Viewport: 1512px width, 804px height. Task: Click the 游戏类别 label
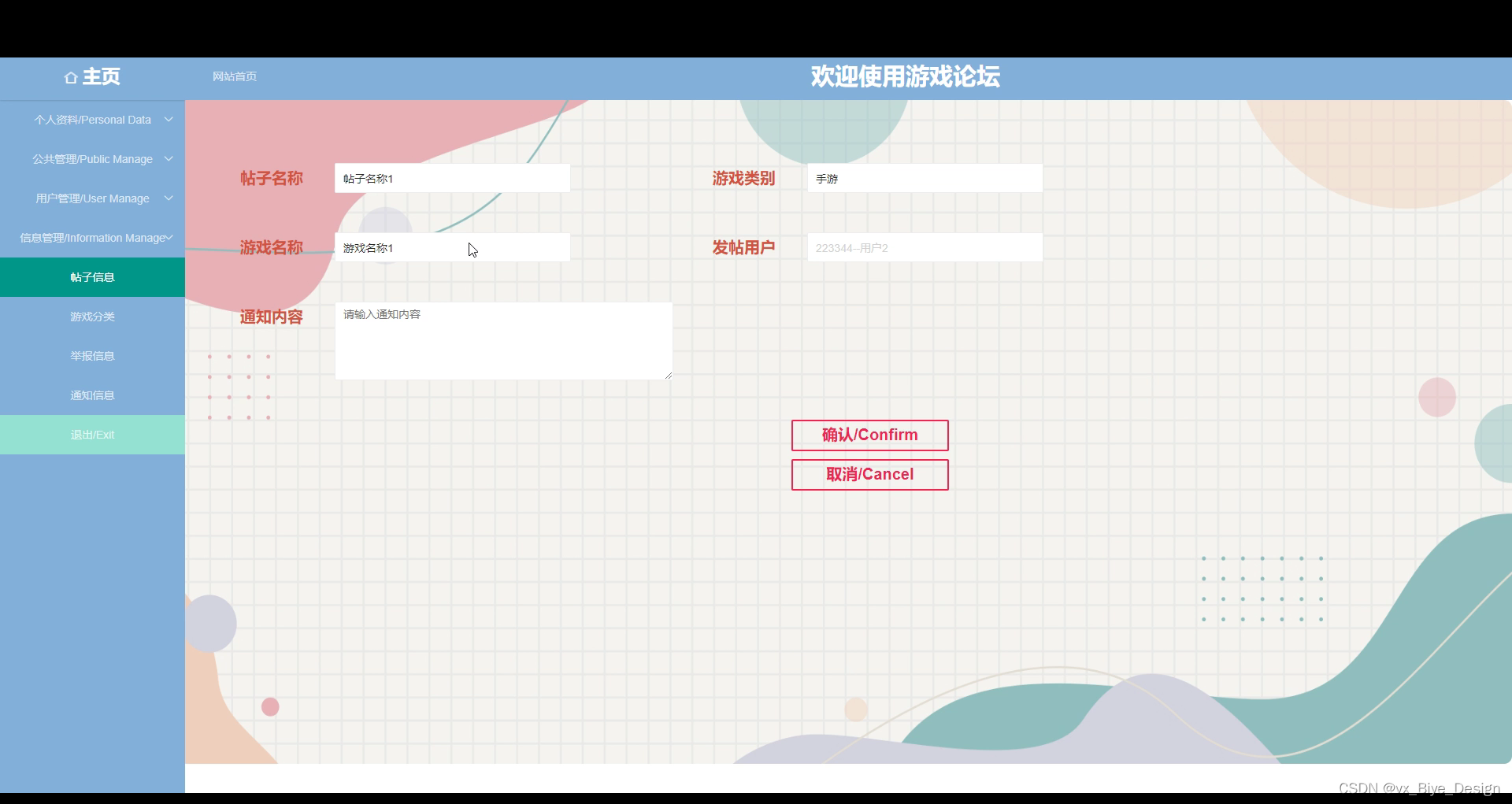pos(744,179)
